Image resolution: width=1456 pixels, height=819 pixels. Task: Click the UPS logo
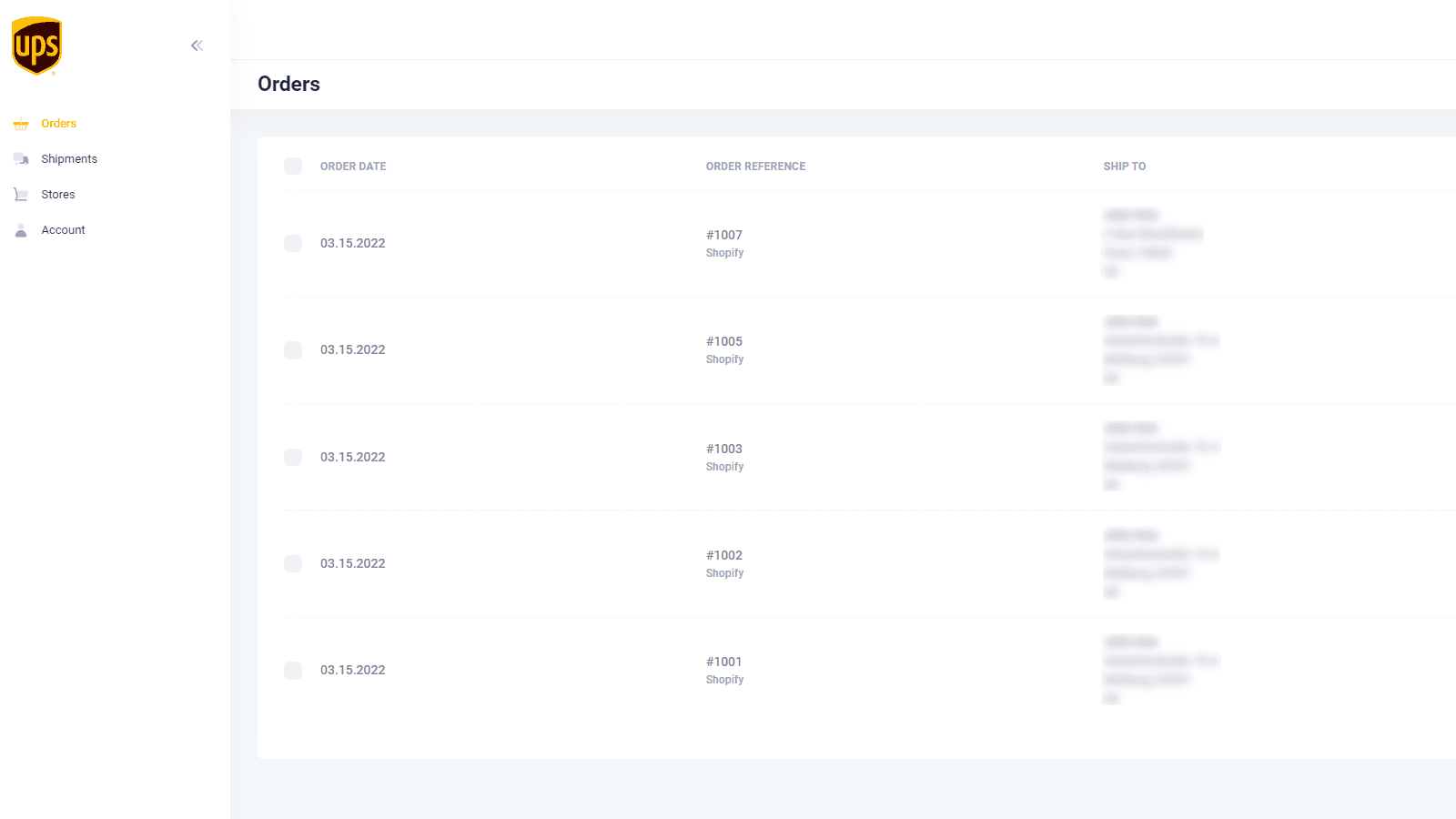tap(36, 45)
